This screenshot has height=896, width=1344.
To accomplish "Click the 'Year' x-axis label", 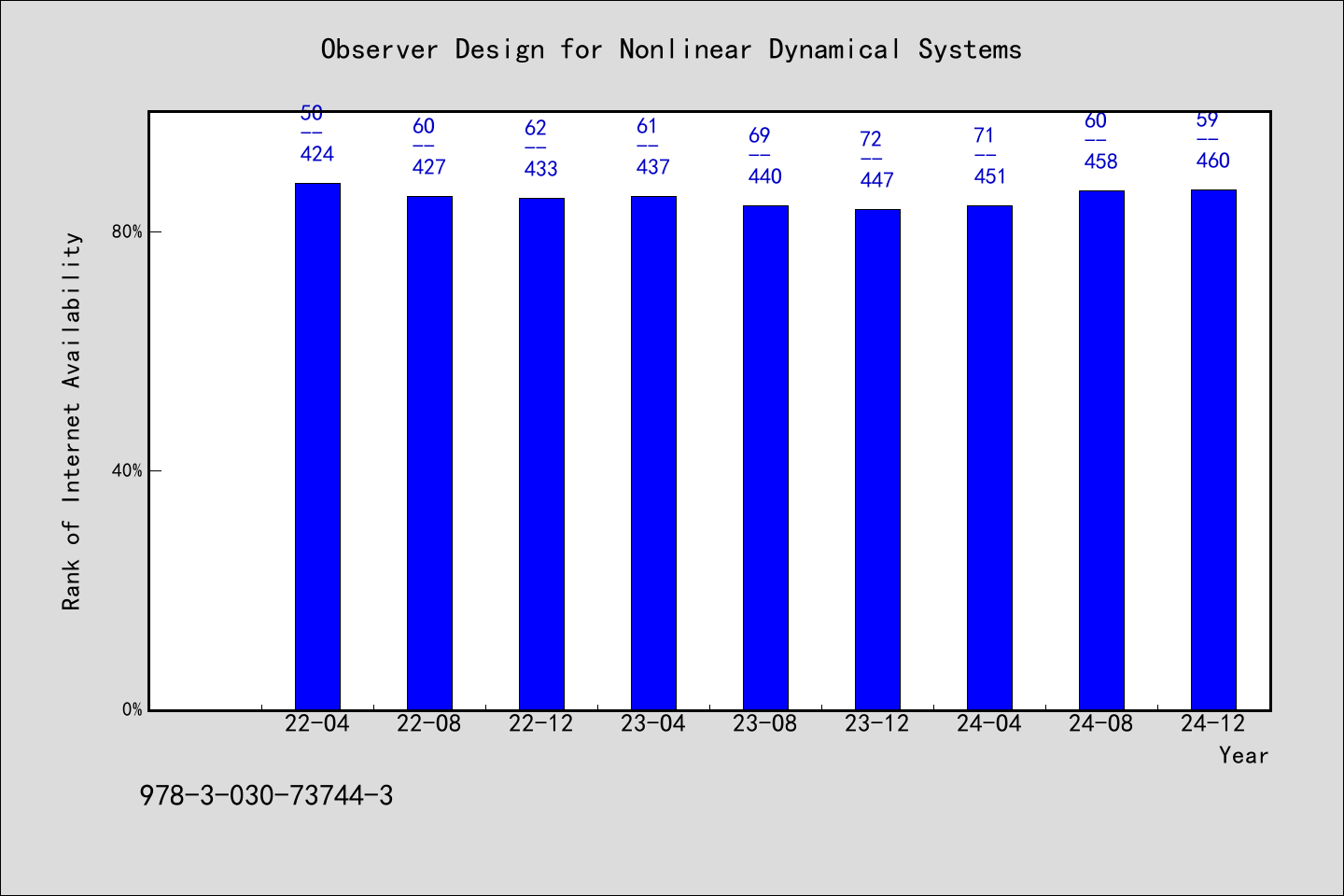I will 1243,755.
